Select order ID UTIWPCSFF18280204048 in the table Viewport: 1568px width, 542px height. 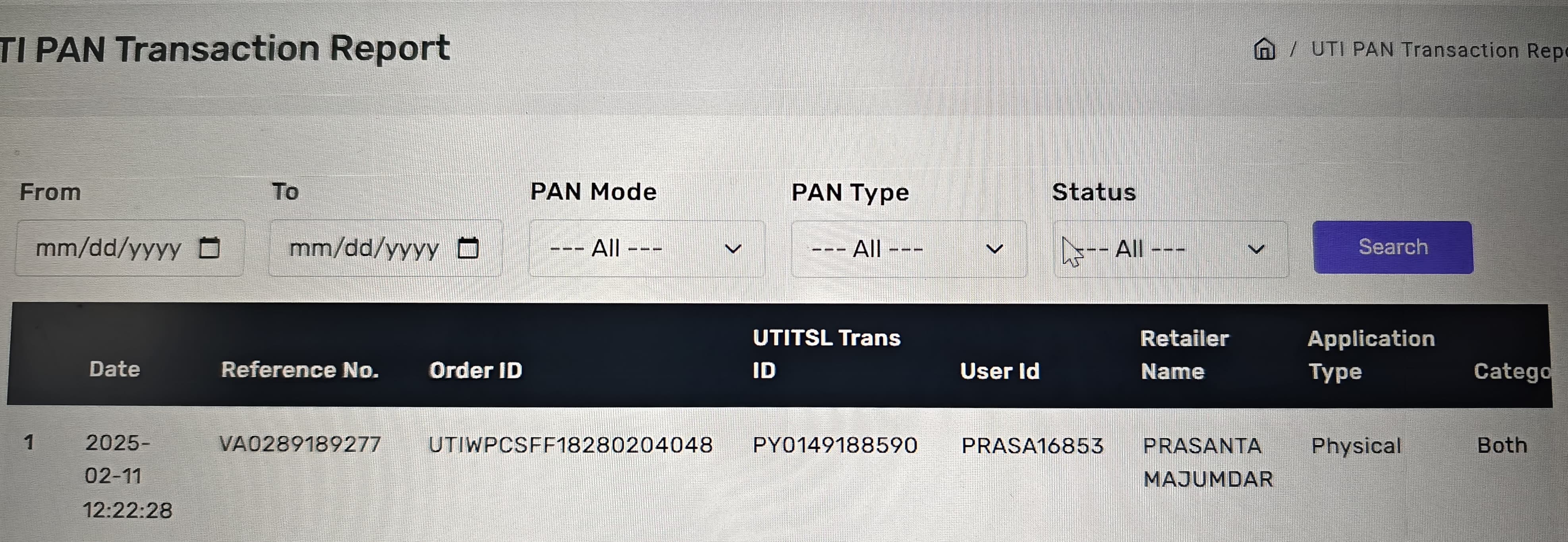point(570,445)
